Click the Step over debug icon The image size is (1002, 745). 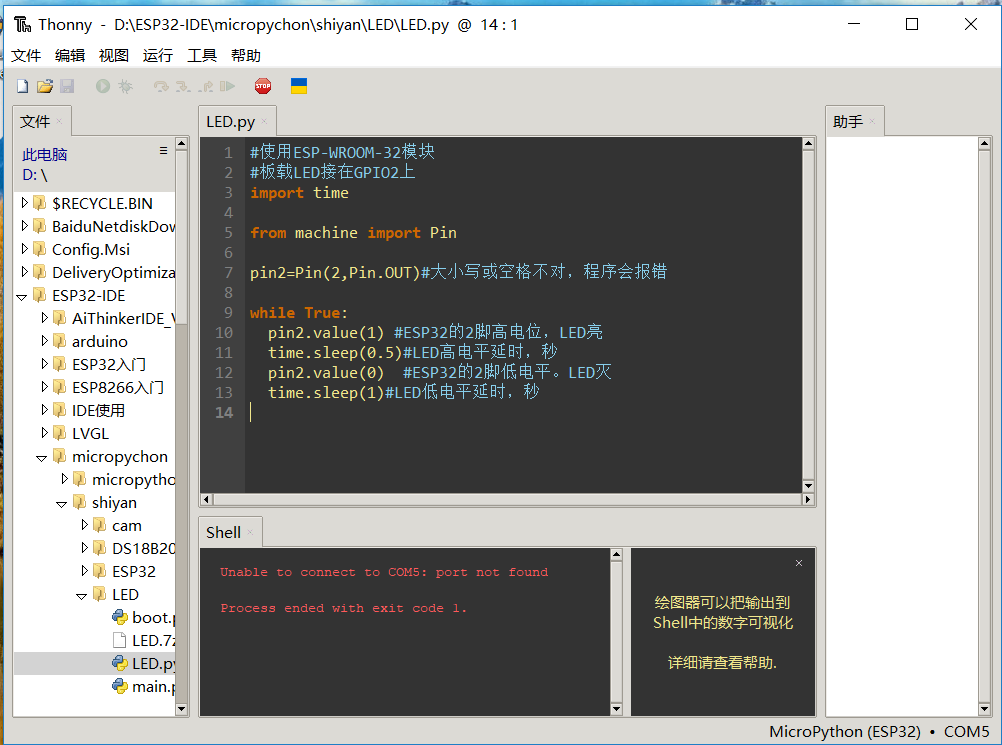tap(160, 87)
